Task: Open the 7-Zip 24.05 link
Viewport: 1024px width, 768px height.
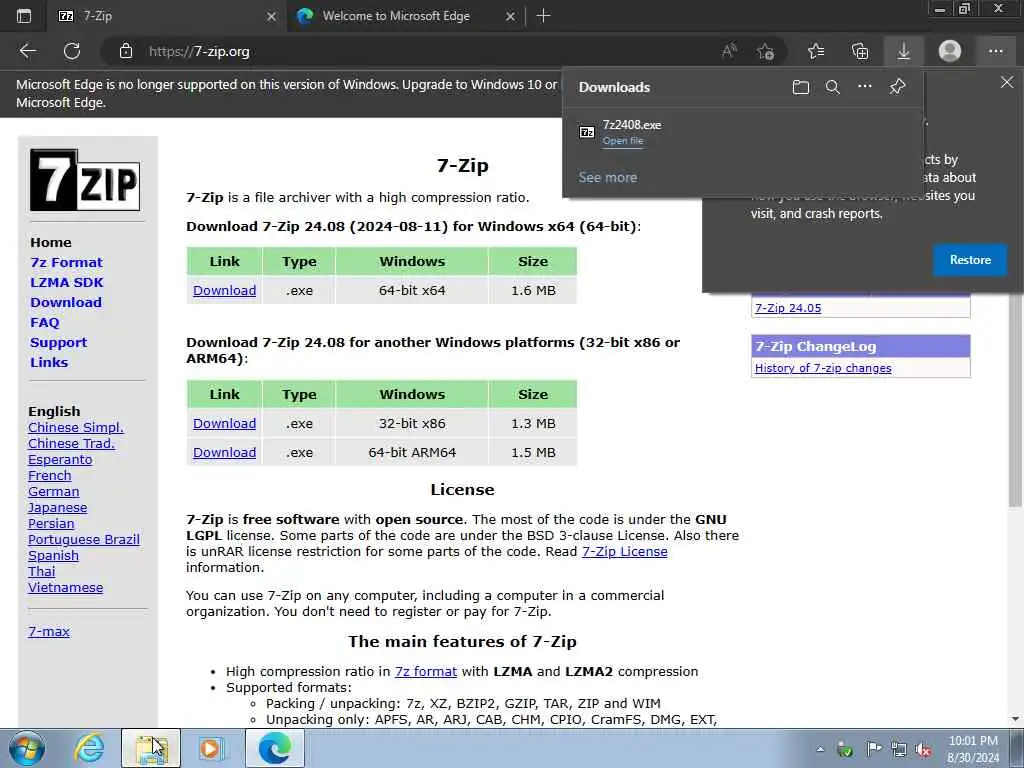Action: (788, 308)
